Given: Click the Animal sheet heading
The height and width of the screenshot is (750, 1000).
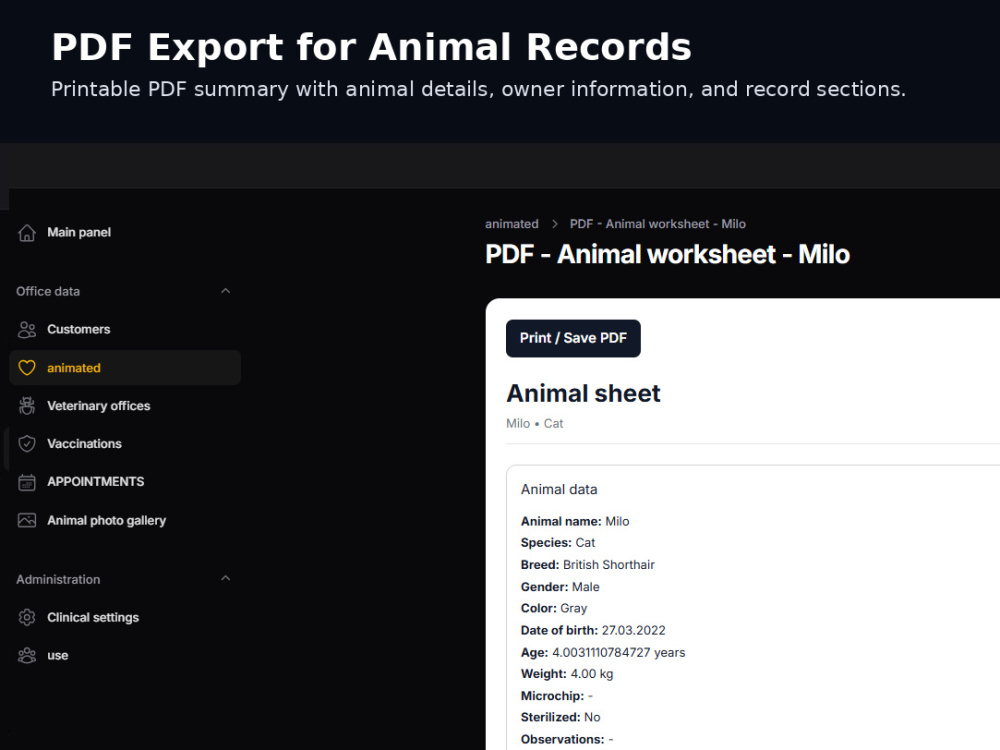Looking at the screenshot, I should [x=584, y=393].
